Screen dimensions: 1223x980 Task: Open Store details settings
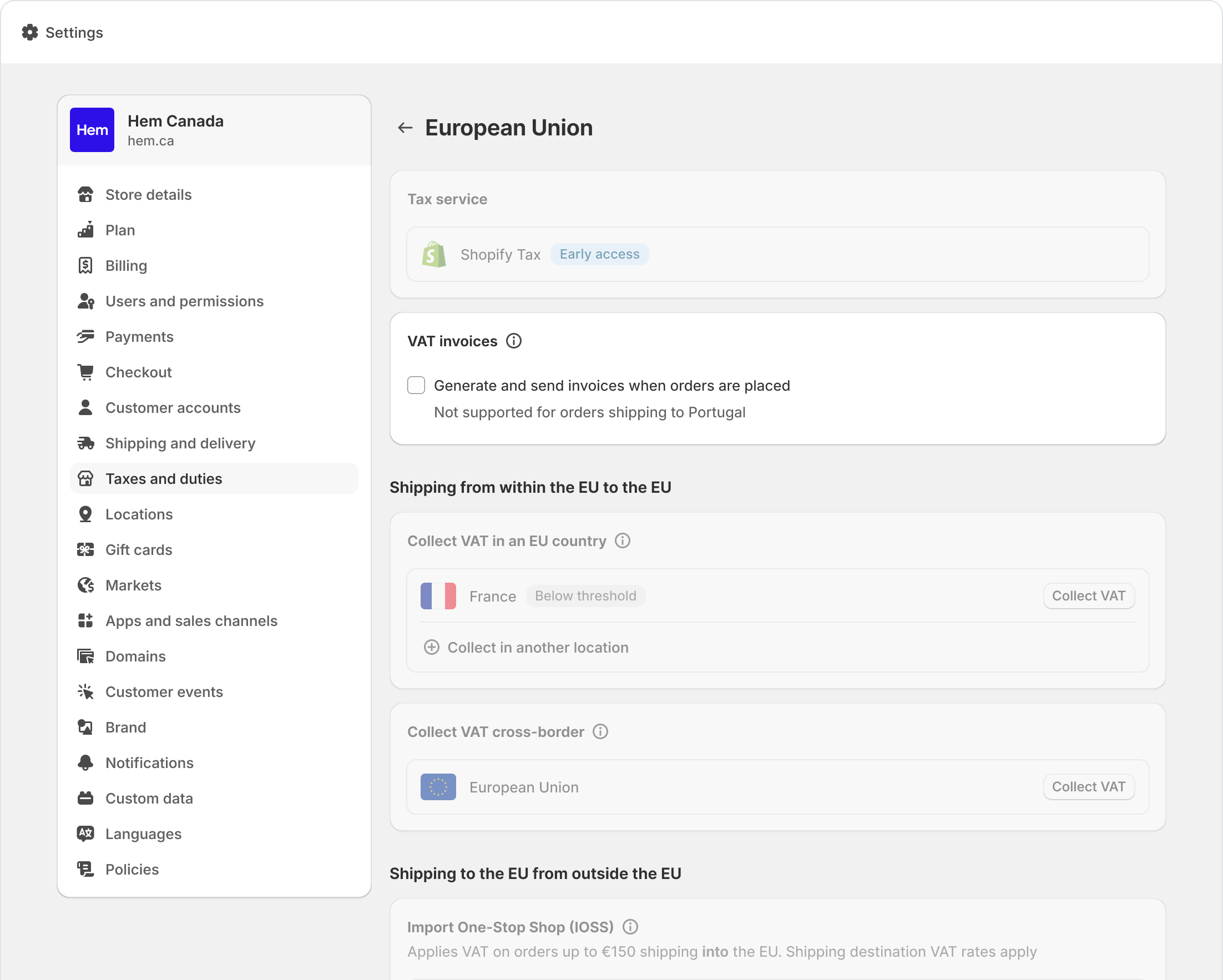click(x=214, y=195)
